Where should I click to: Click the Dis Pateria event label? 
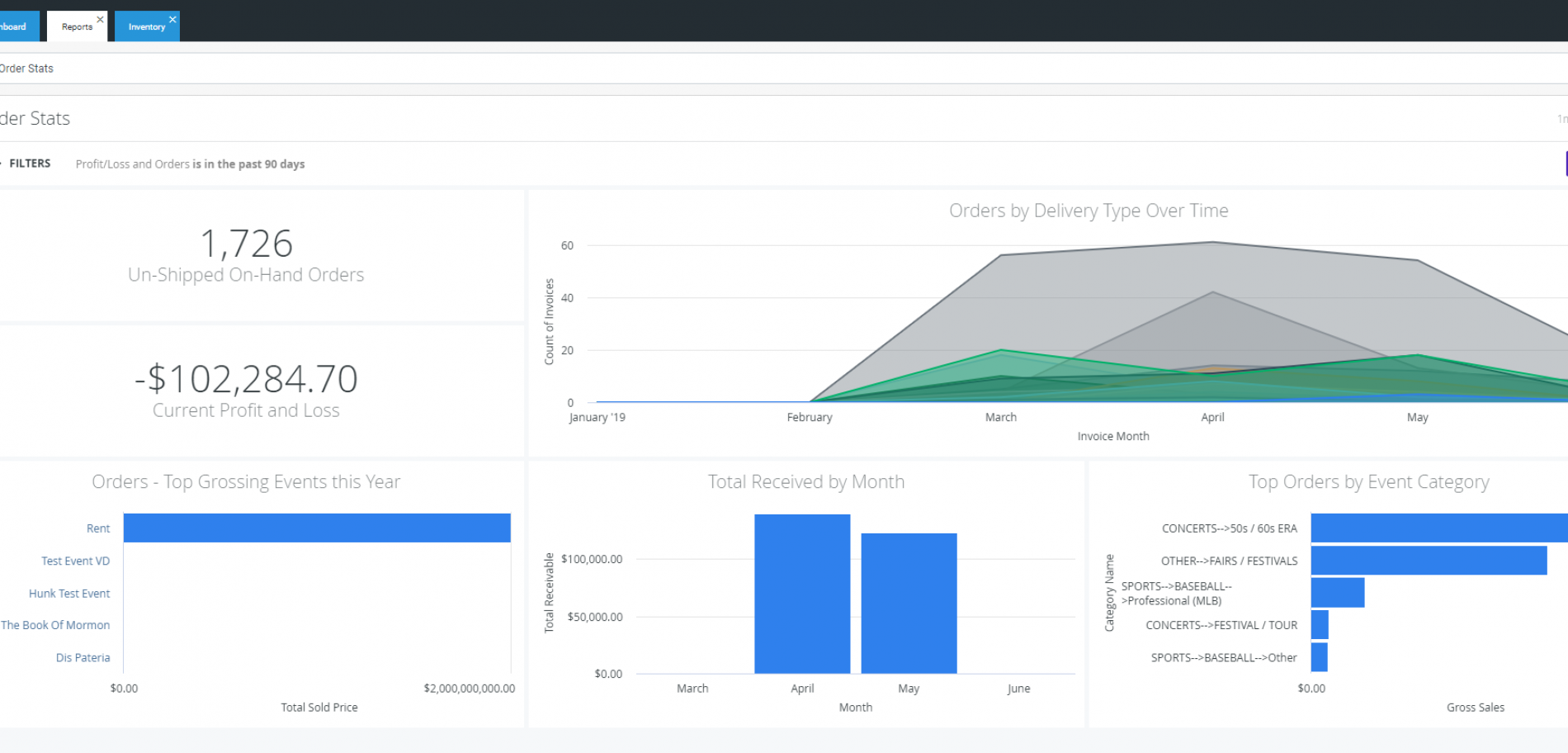[83, 657]
